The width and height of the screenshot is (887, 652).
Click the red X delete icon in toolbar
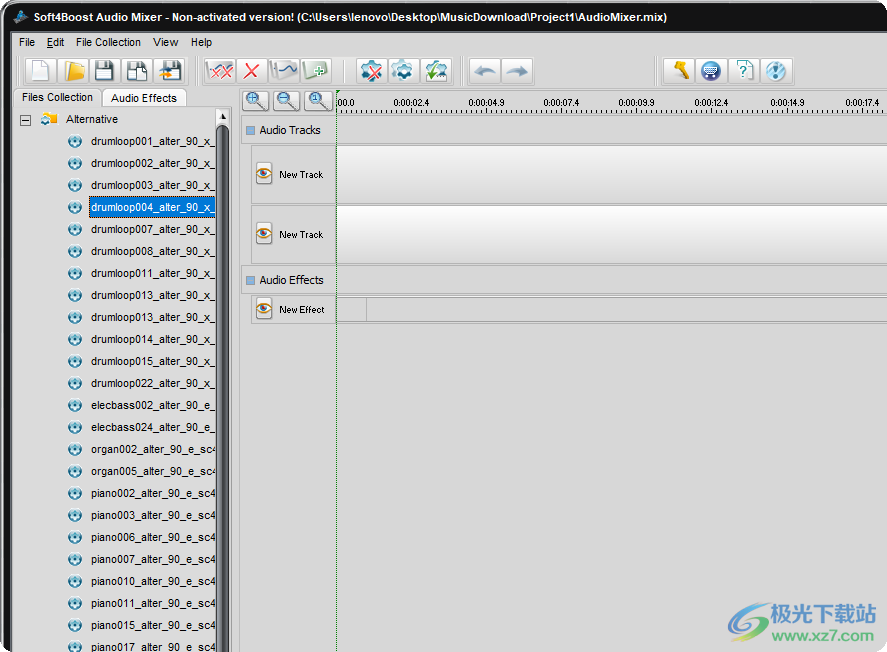(252, 71)
